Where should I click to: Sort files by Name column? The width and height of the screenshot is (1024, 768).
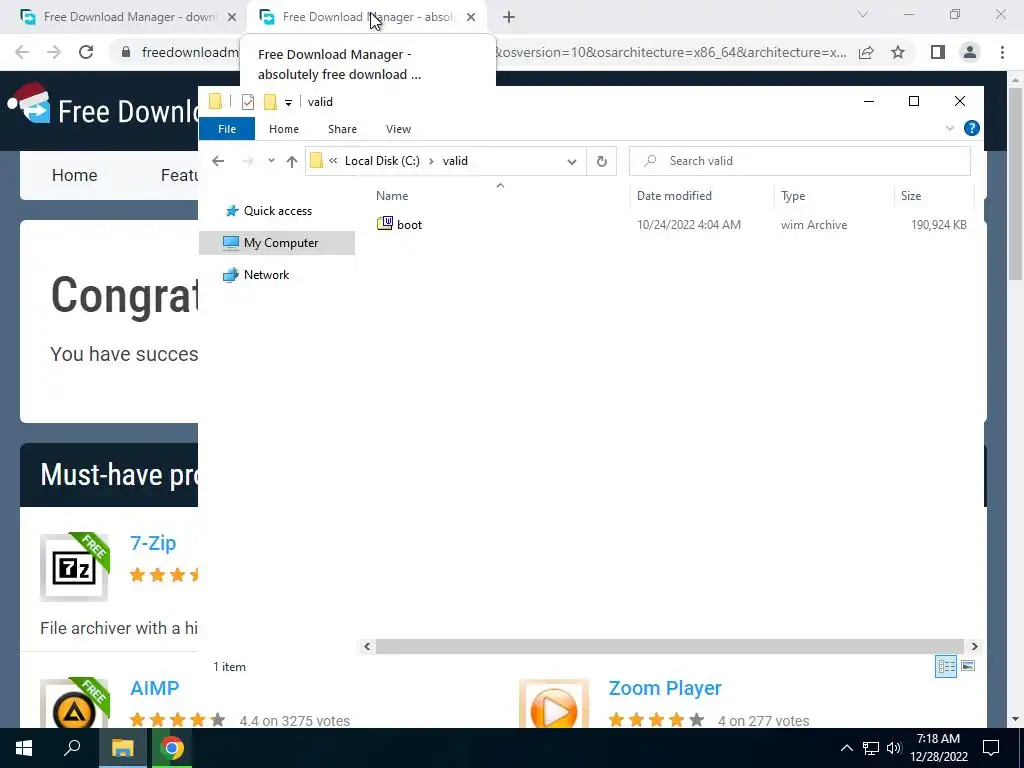(392, 196)
